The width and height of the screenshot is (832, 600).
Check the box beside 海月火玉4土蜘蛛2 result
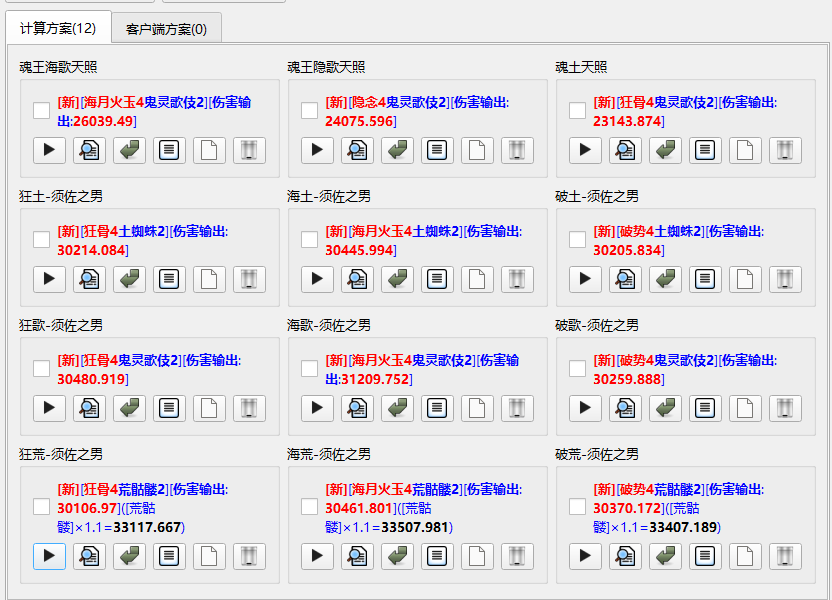coord(309,239)
